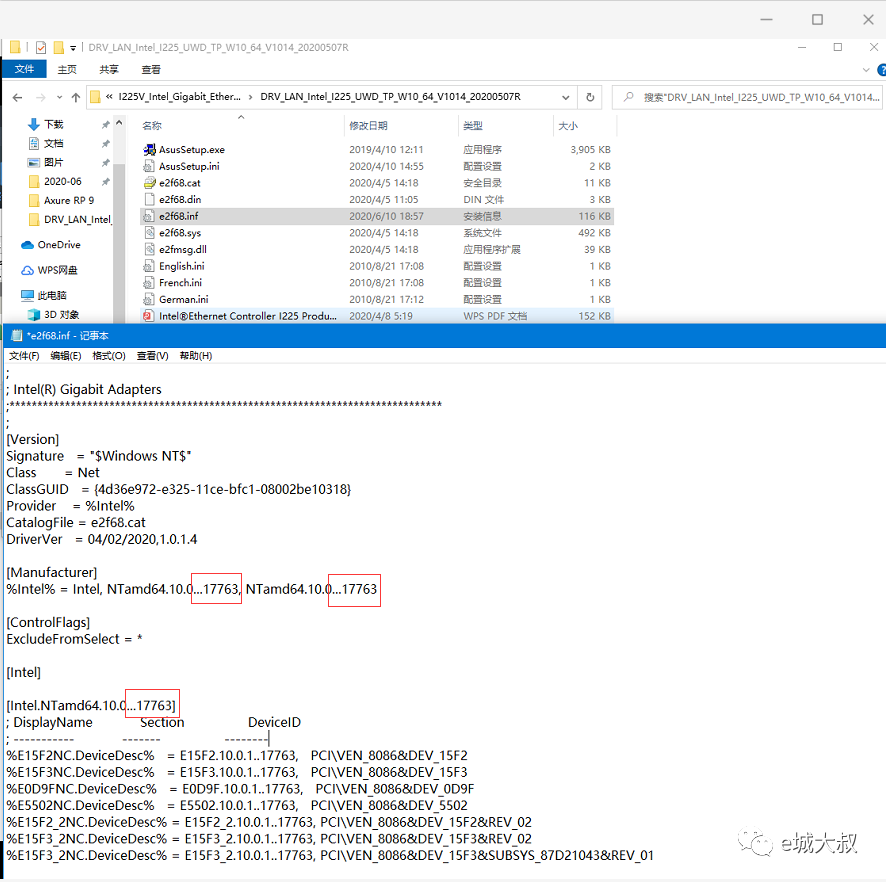Click the 2020/6/10 18:57 date cell
Viewport: 886px width, 882px height.
pos(386,216)
